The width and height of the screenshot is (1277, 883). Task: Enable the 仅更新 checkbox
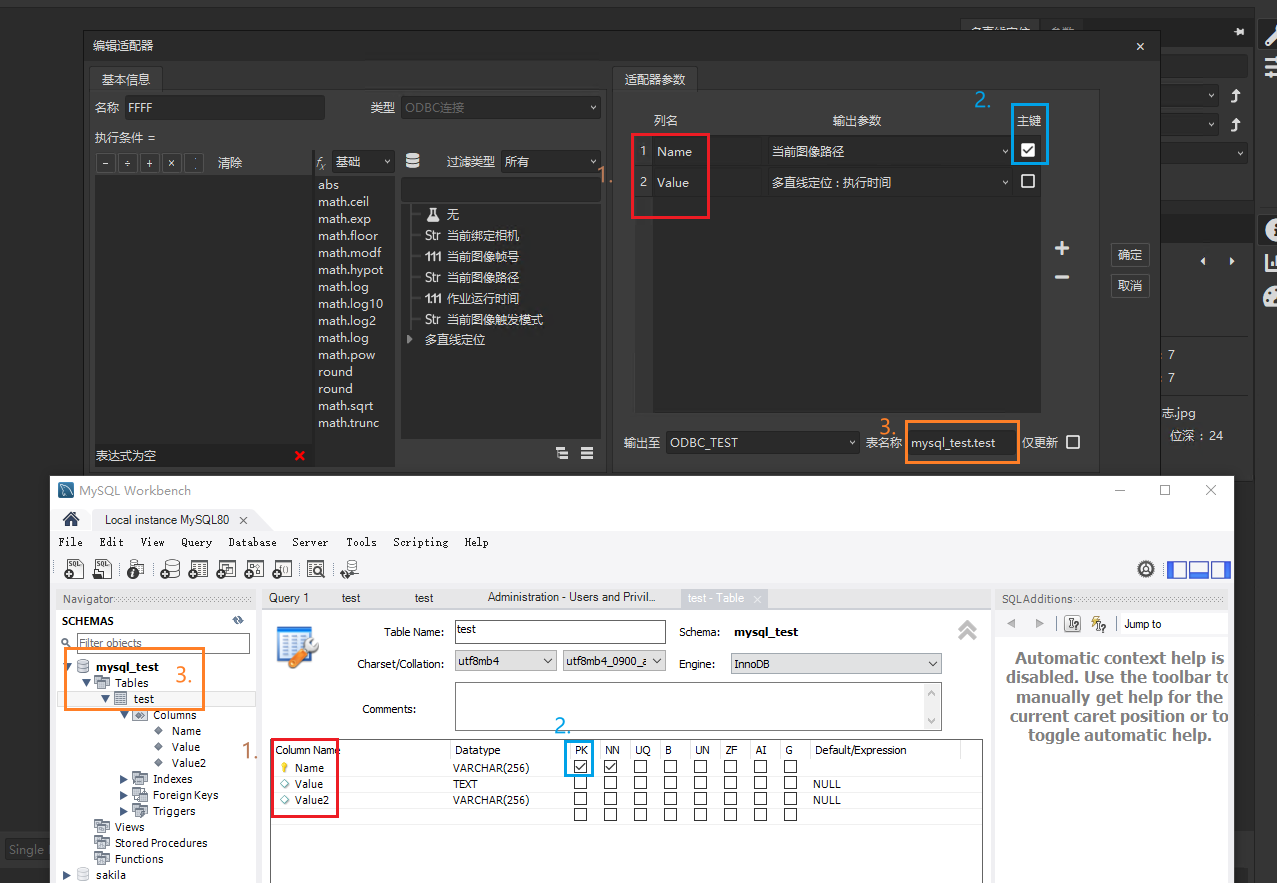pyautogui.click(x=1073, y=442)
